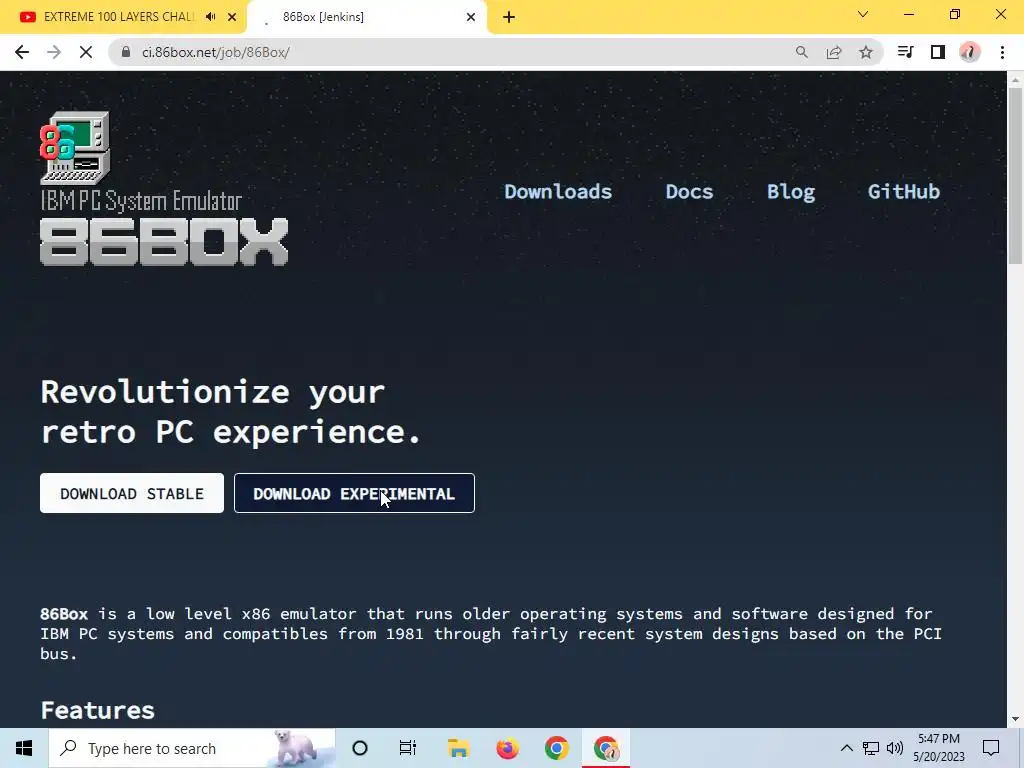Click the DOWNLOAD EXPERIMENTAL button
1024x768 pixels.
(354, 493)
